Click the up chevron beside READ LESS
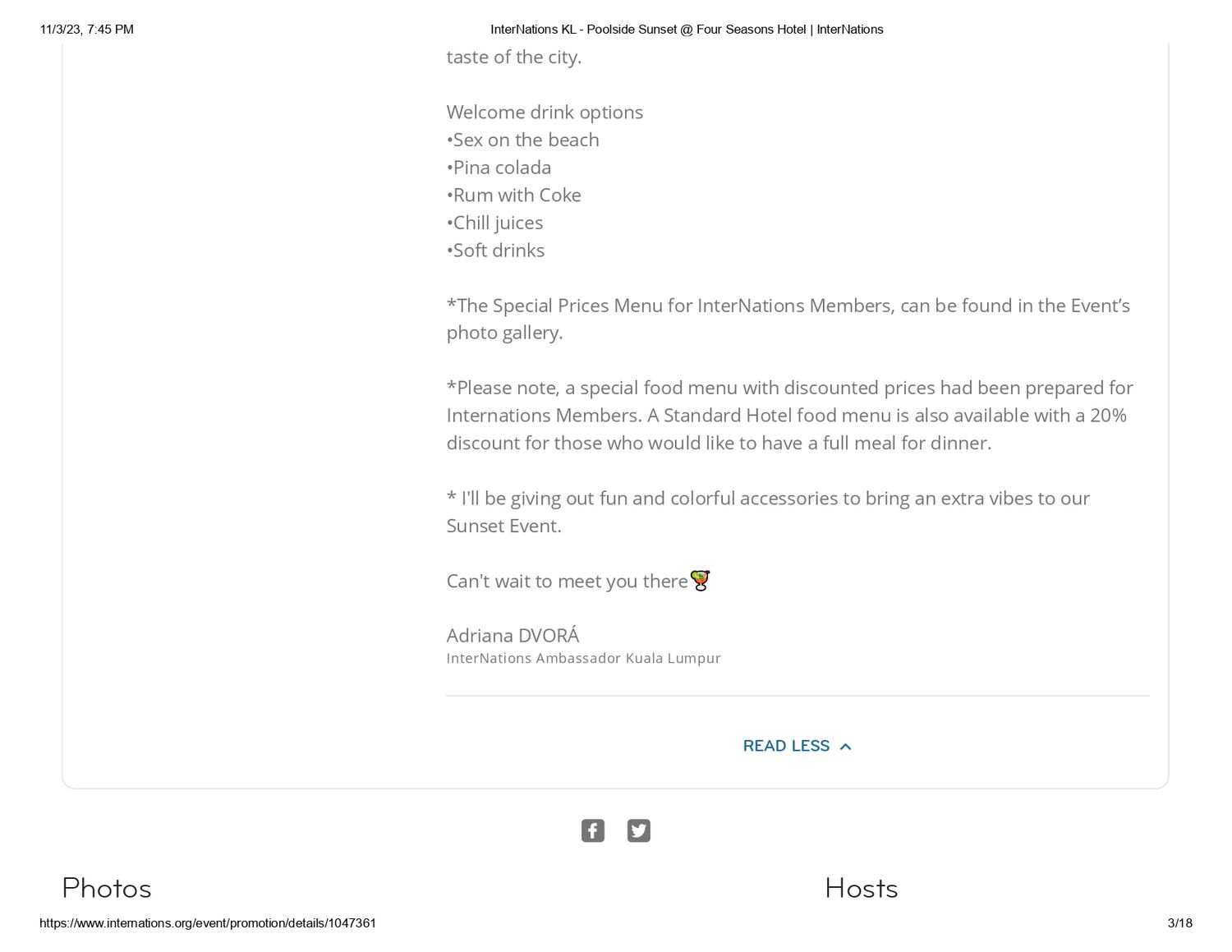The height and width of the screenshot is (952, 1232). point(845,747)
